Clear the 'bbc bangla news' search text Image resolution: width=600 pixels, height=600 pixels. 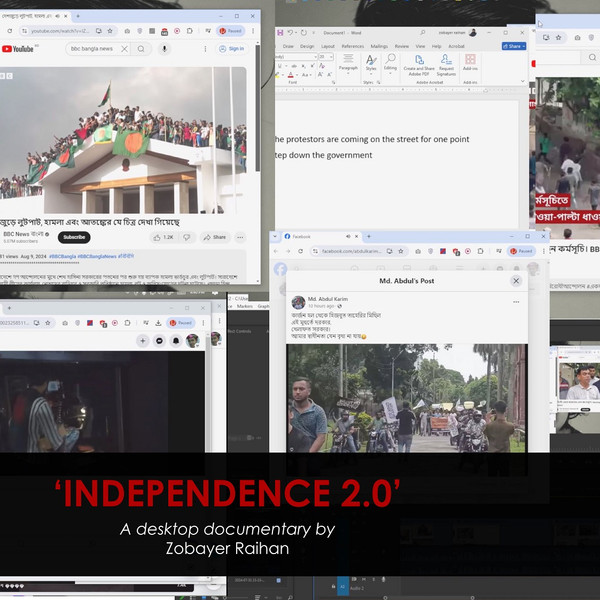(x=125, y=48)
